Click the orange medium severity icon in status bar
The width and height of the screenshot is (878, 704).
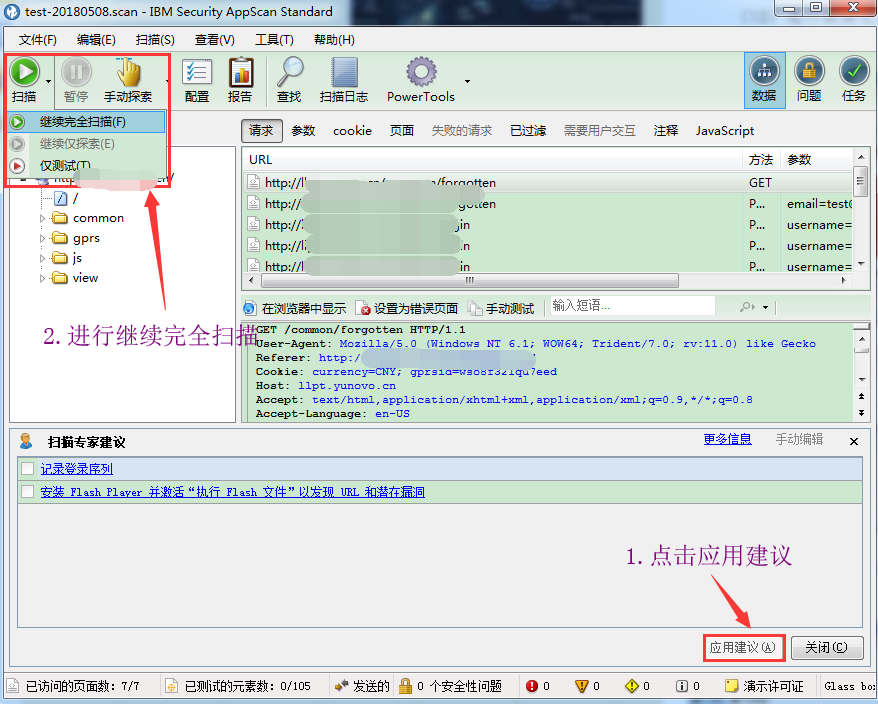point(582,686)
